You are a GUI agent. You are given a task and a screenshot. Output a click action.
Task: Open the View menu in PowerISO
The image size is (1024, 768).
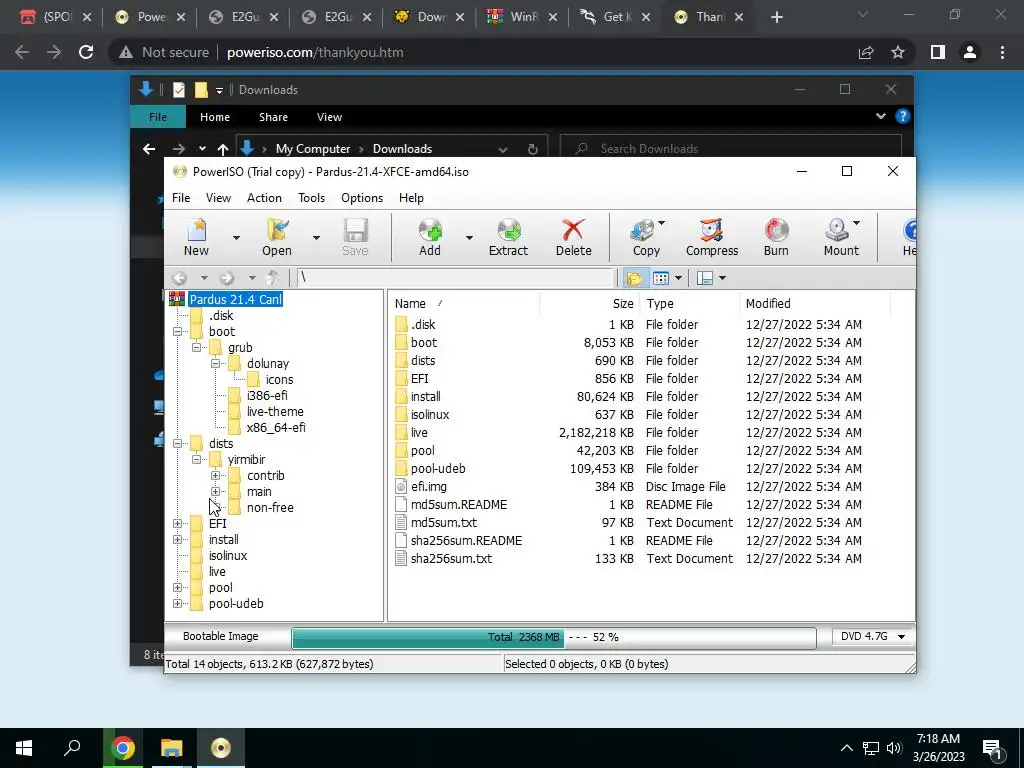click(218, 198)
